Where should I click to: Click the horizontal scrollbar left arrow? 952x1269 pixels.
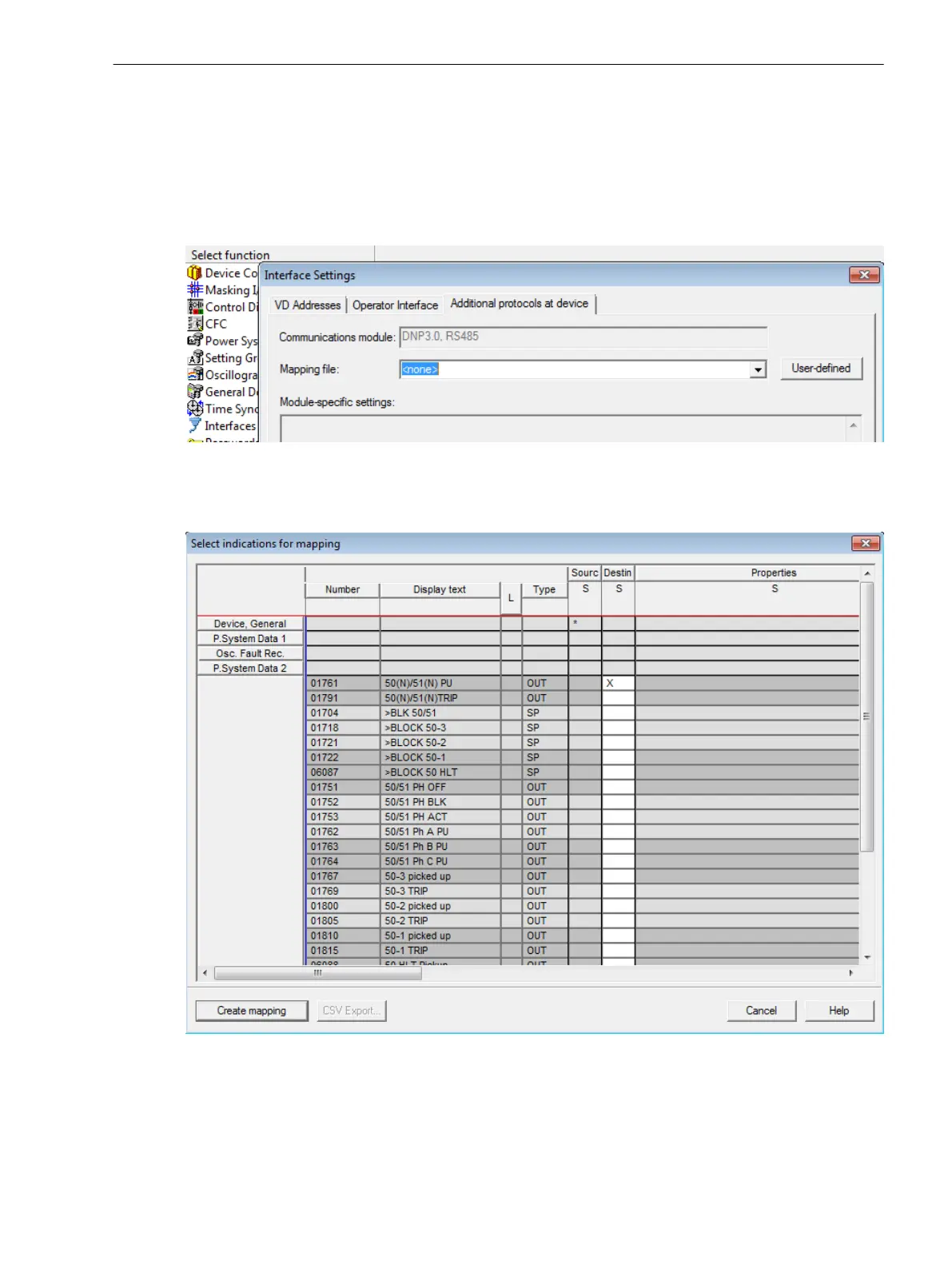205,973
